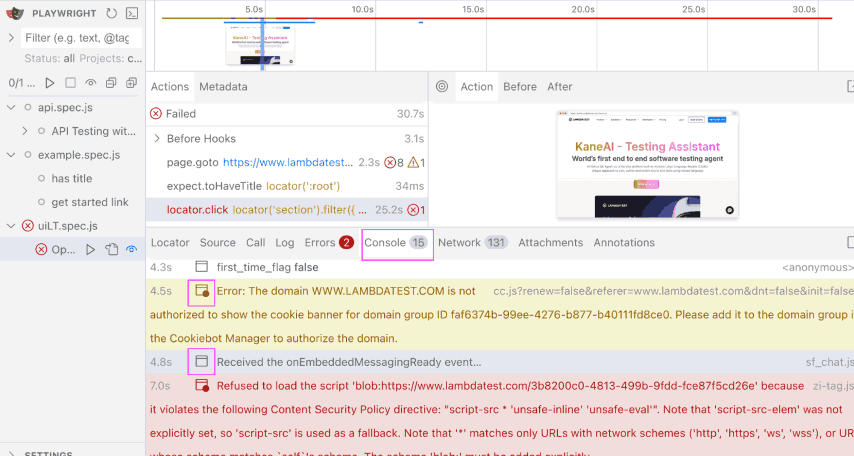Toggle watch on the failed uiLT test
This screenshot has height=456, width=854.
(x=131, y=249)
